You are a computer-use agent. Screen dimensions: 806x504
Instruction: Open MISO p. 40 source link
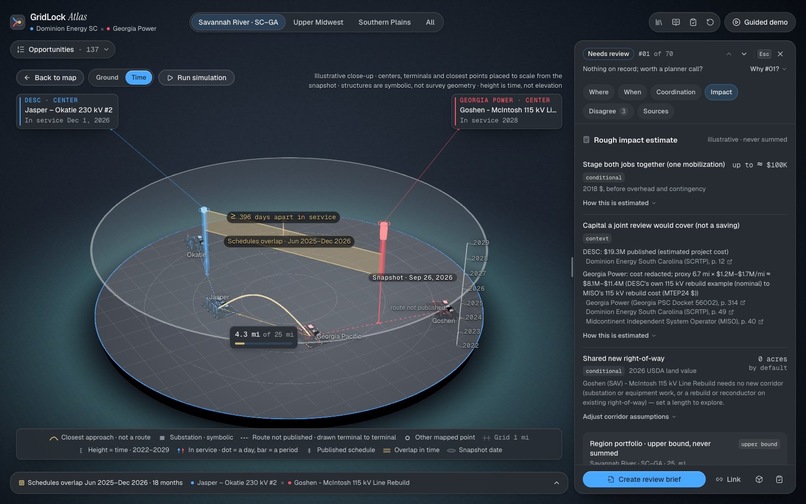tap(674, 321)
